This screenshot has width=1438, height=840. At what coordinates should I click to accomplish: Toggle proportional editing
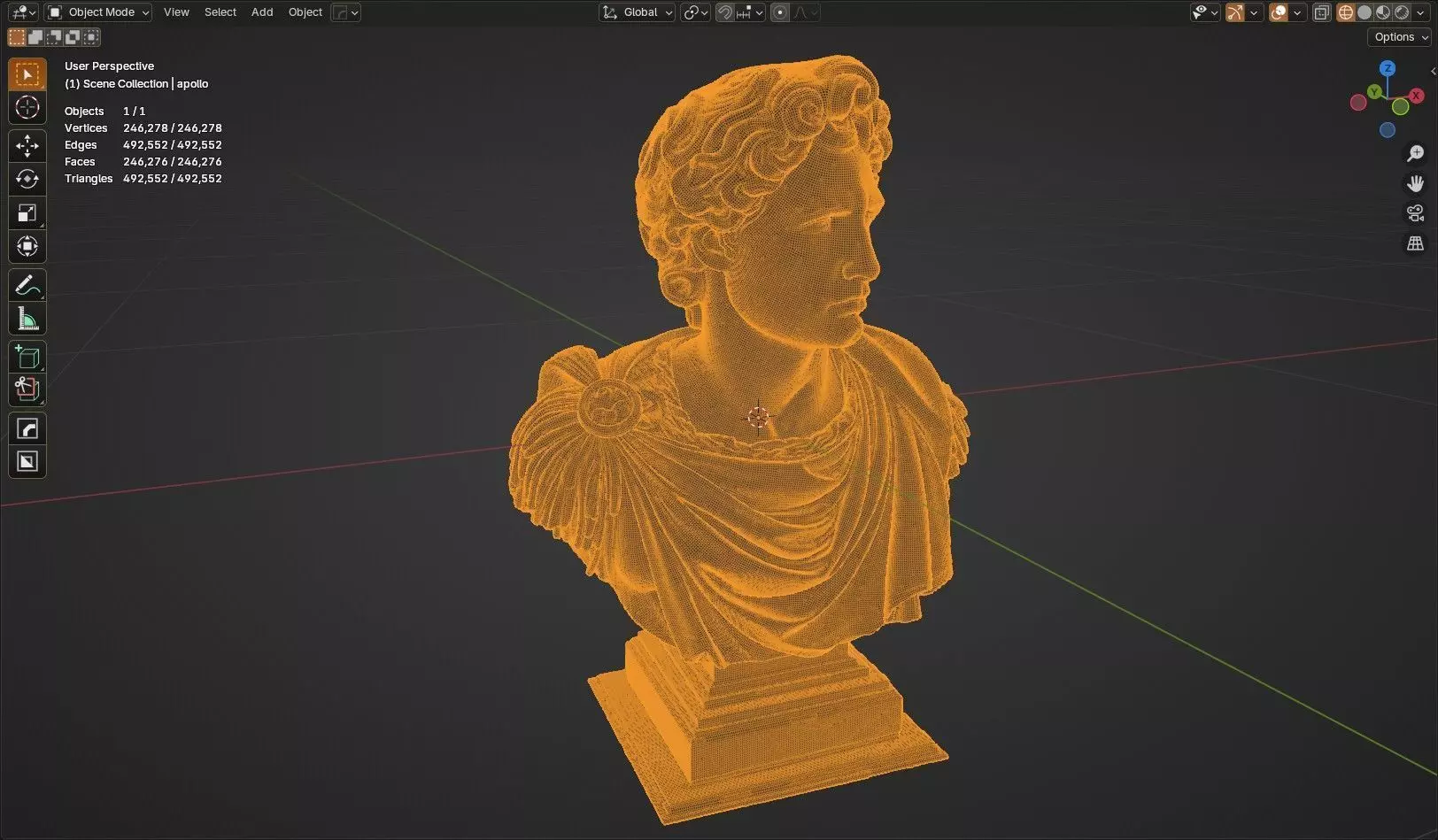pyautogui.click(x=780, y=12)
